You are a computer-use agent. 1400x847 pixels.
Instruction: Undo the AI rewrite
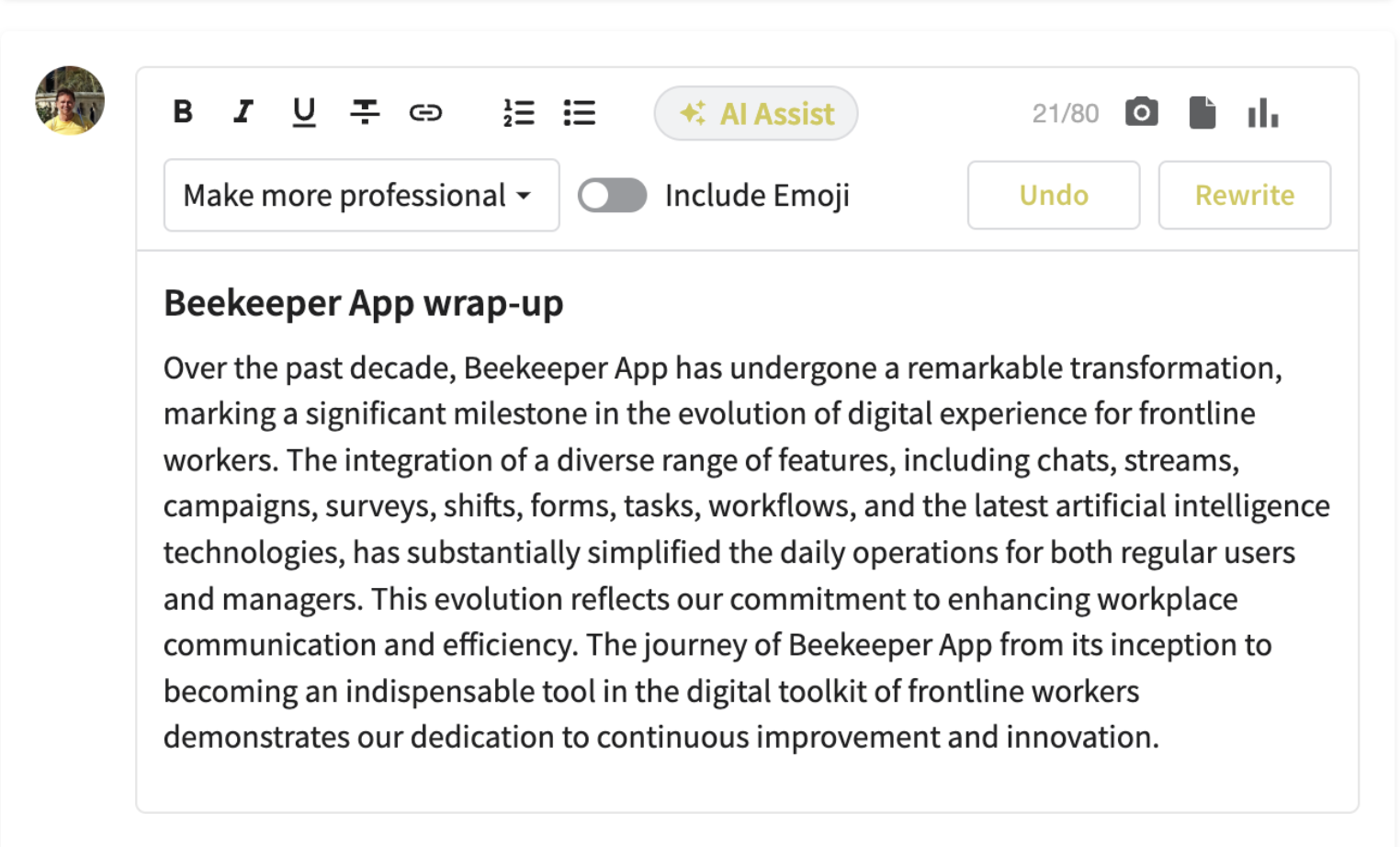point(1053,195)
